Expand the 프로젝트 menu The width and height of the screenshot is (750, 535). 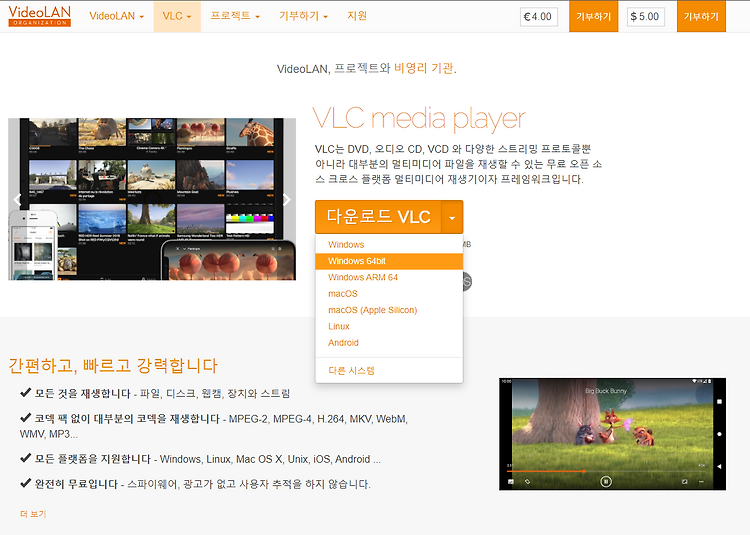click(235, 16)
